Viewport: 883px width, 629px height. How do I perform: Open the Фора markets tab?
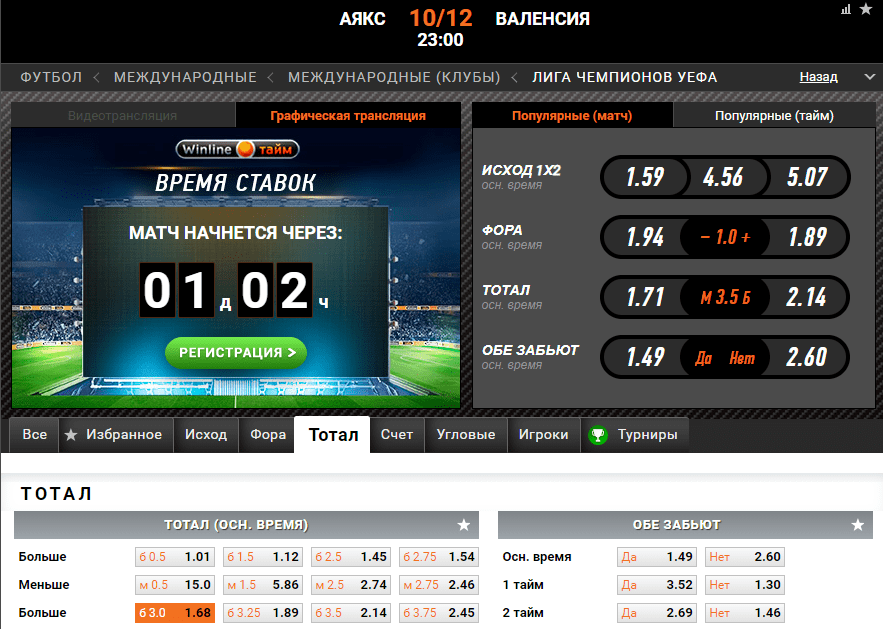[267, 435]
